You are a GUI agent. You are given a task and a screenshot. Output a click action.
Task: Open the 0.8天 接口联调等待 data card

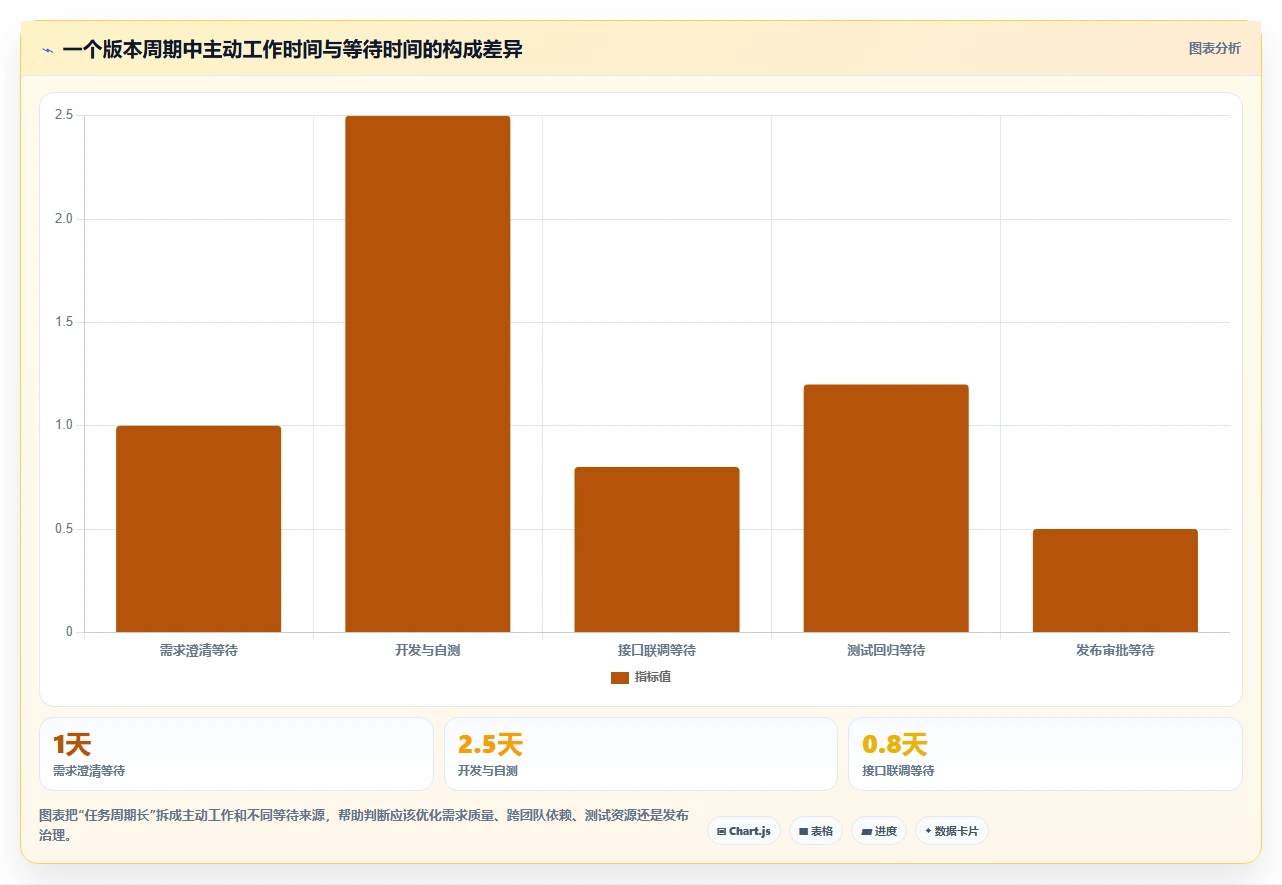click(1045, 754)
